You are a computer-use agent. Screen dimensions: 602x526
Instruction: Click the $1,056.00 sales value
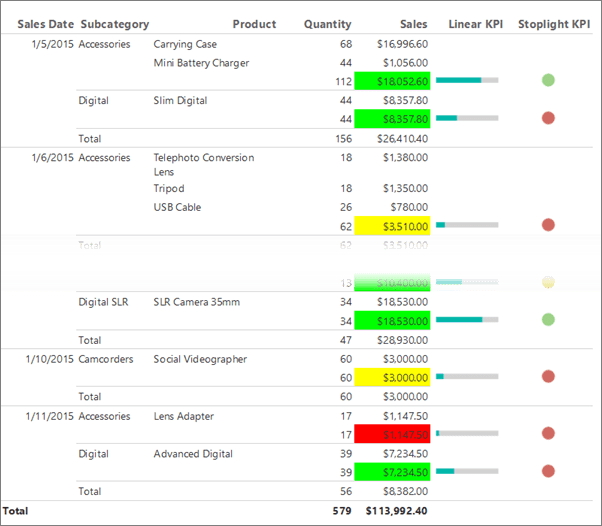point(405,63)
